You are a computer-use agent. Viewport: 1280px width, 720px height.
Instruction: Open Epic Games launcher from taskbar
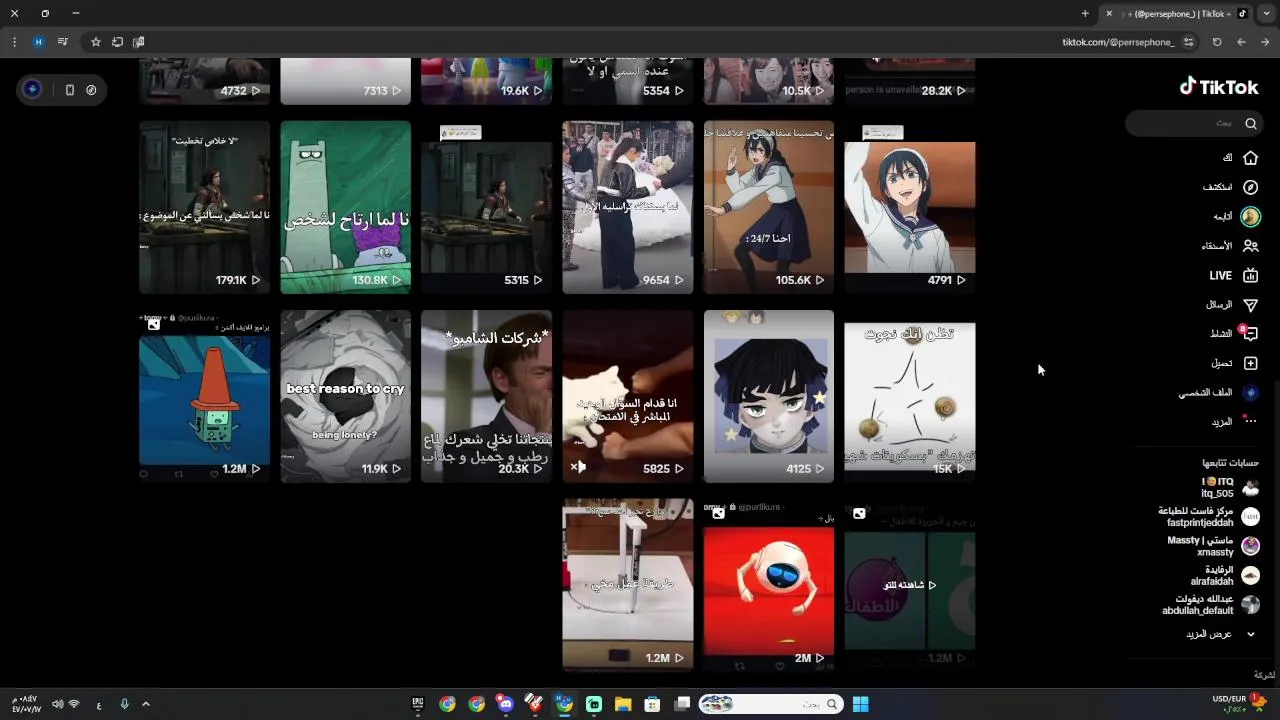418,704
